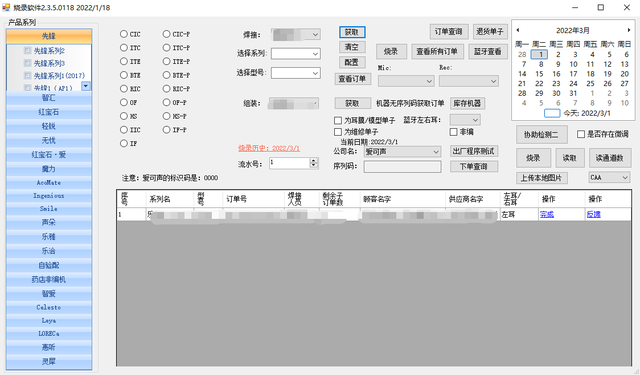
Task: Check the 先锋系列2 tree item box
Action: click(28, 51)
